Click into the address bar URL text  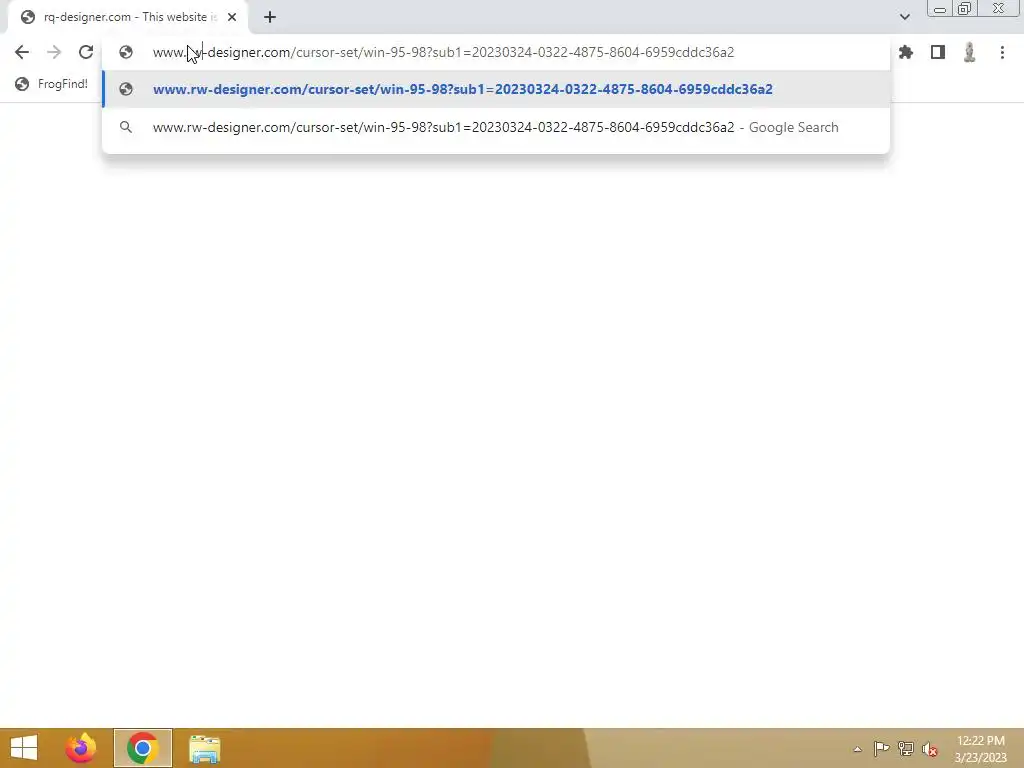point(443,52)
